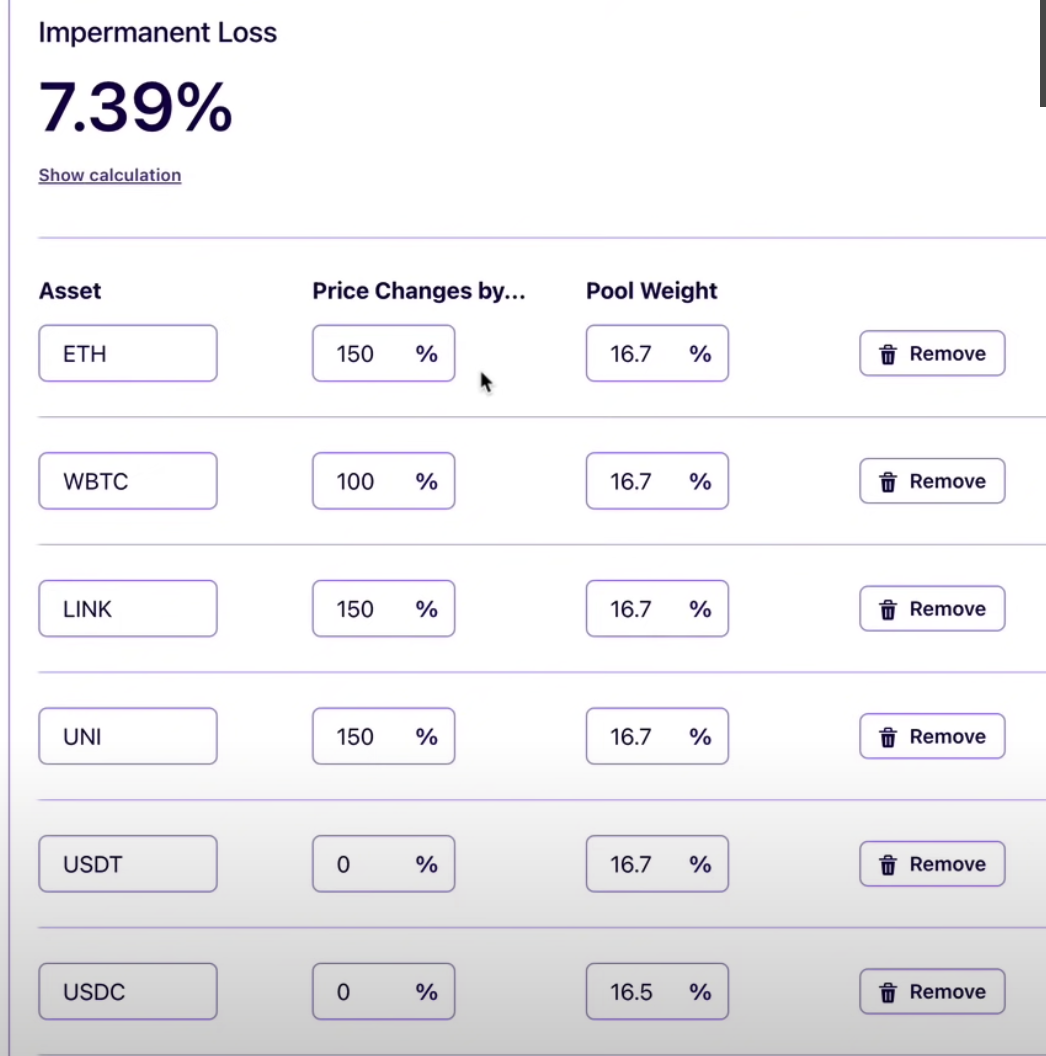Click trash icon in WBTC row
1046x1056 pixels.
click(x=887, y=482)
